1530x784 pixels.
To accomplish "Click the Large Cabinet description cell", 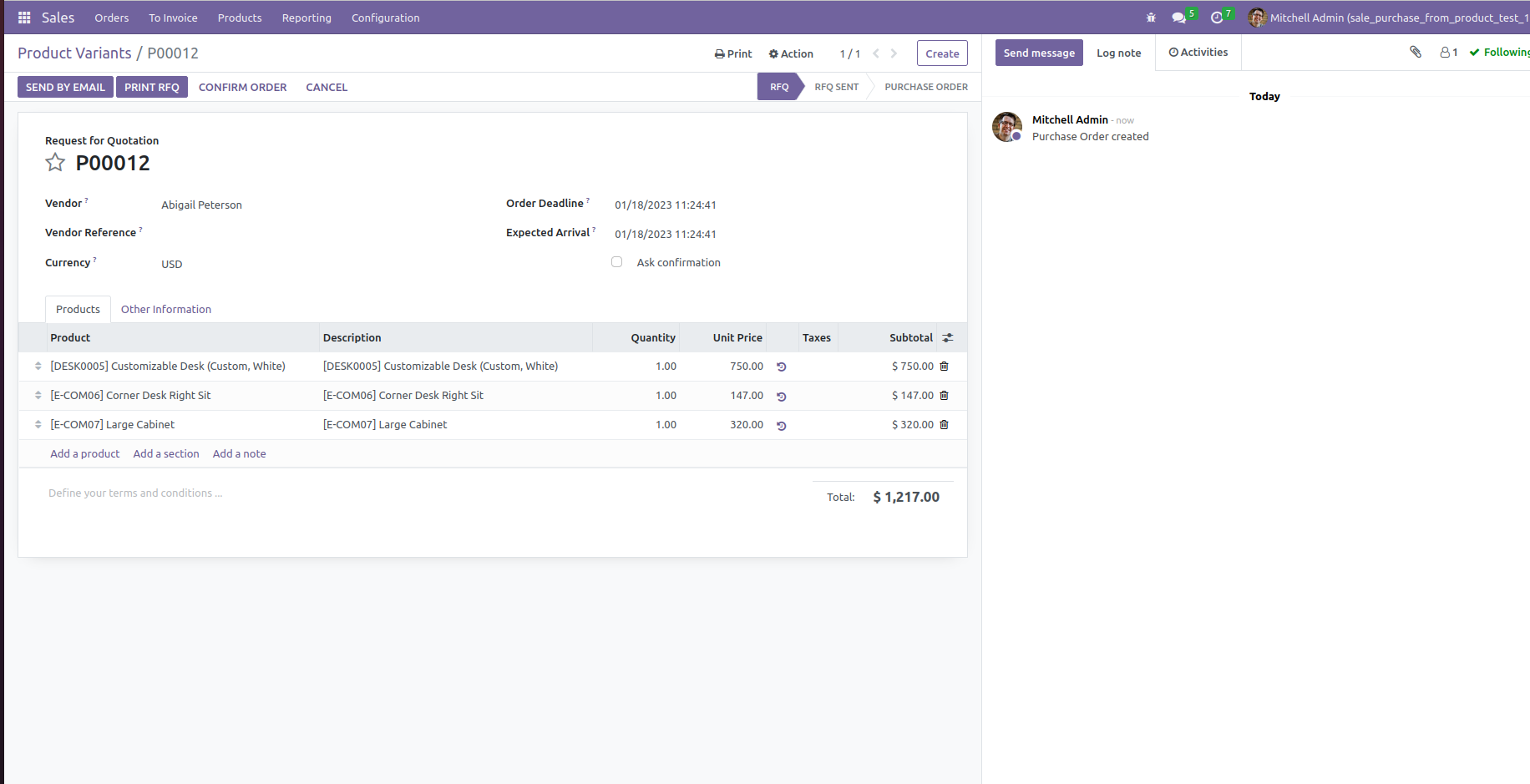I will tap(385, 425).
